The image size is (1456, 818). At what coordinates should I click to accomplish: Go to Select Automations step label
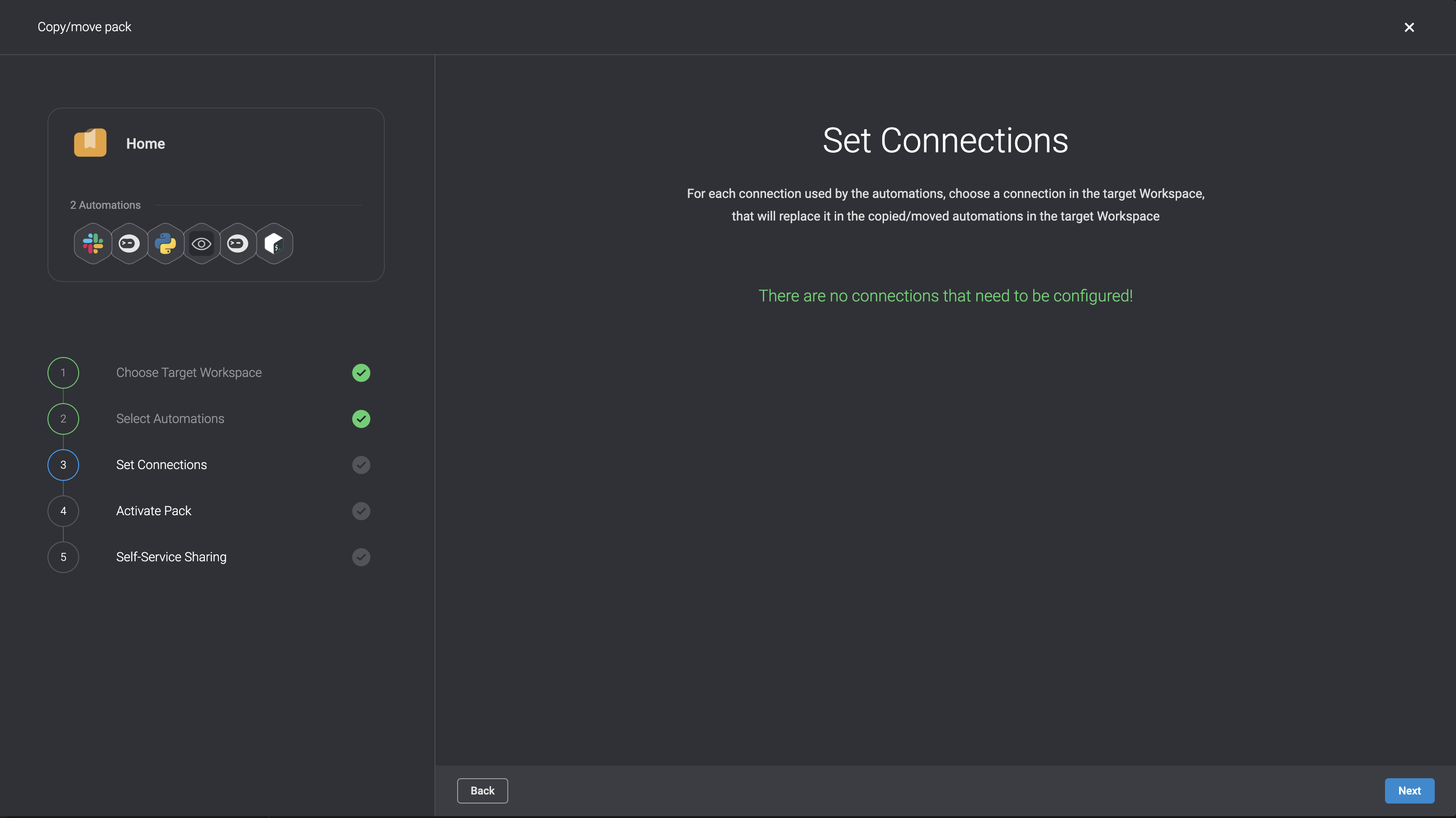(170, 418)
